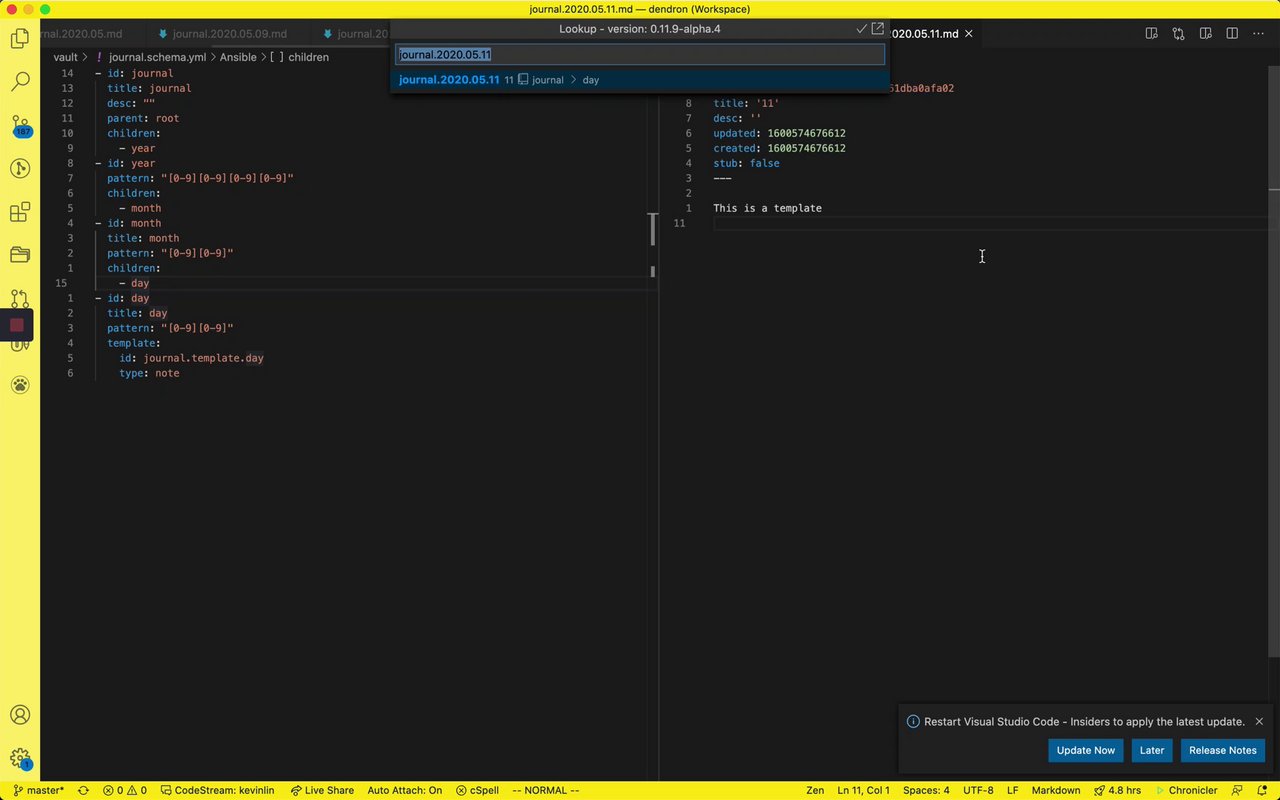The width and height of the screenshot is (1280, 800).
Task: Click the master* git branch indicator
Action: pos(39,790)
